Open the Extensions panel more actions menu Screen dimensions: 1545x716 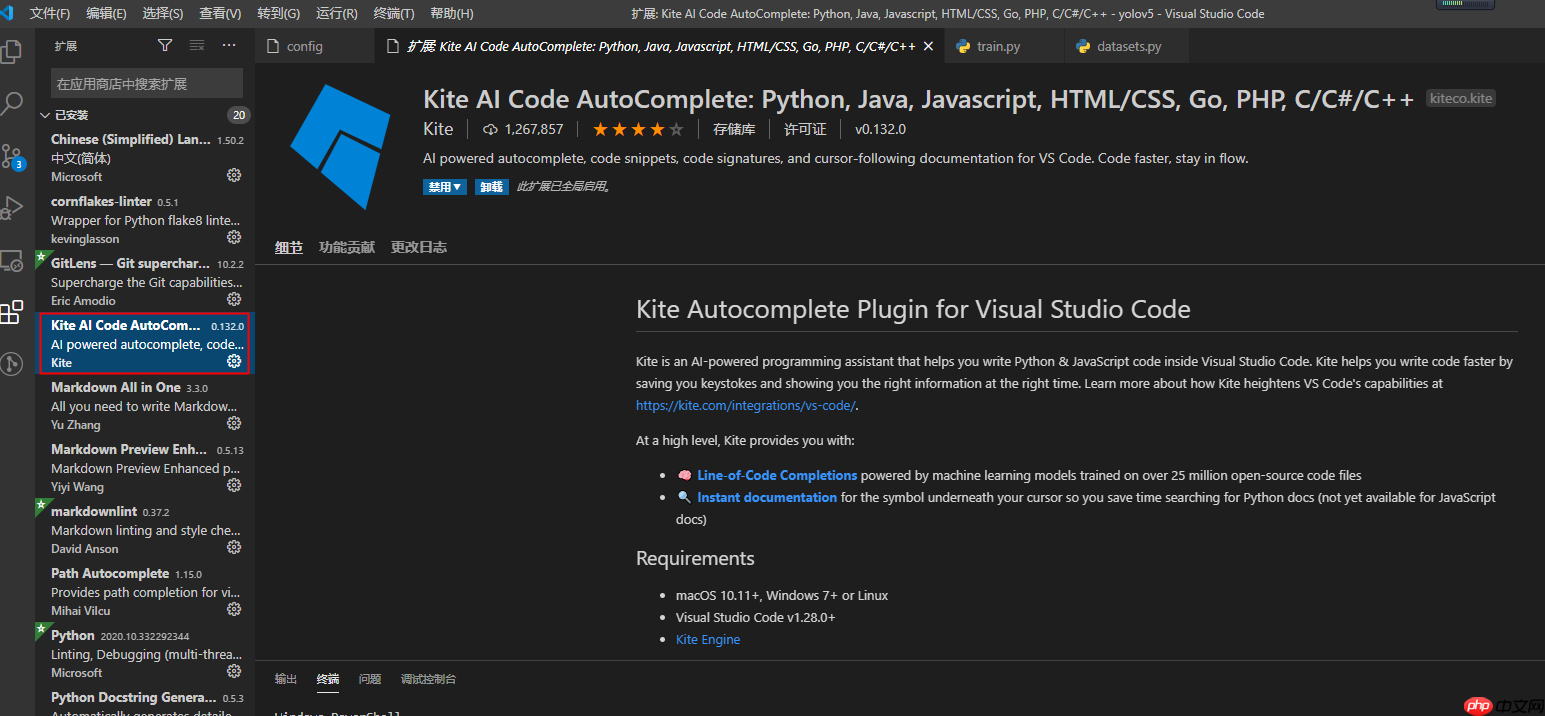tap(229, 45)
